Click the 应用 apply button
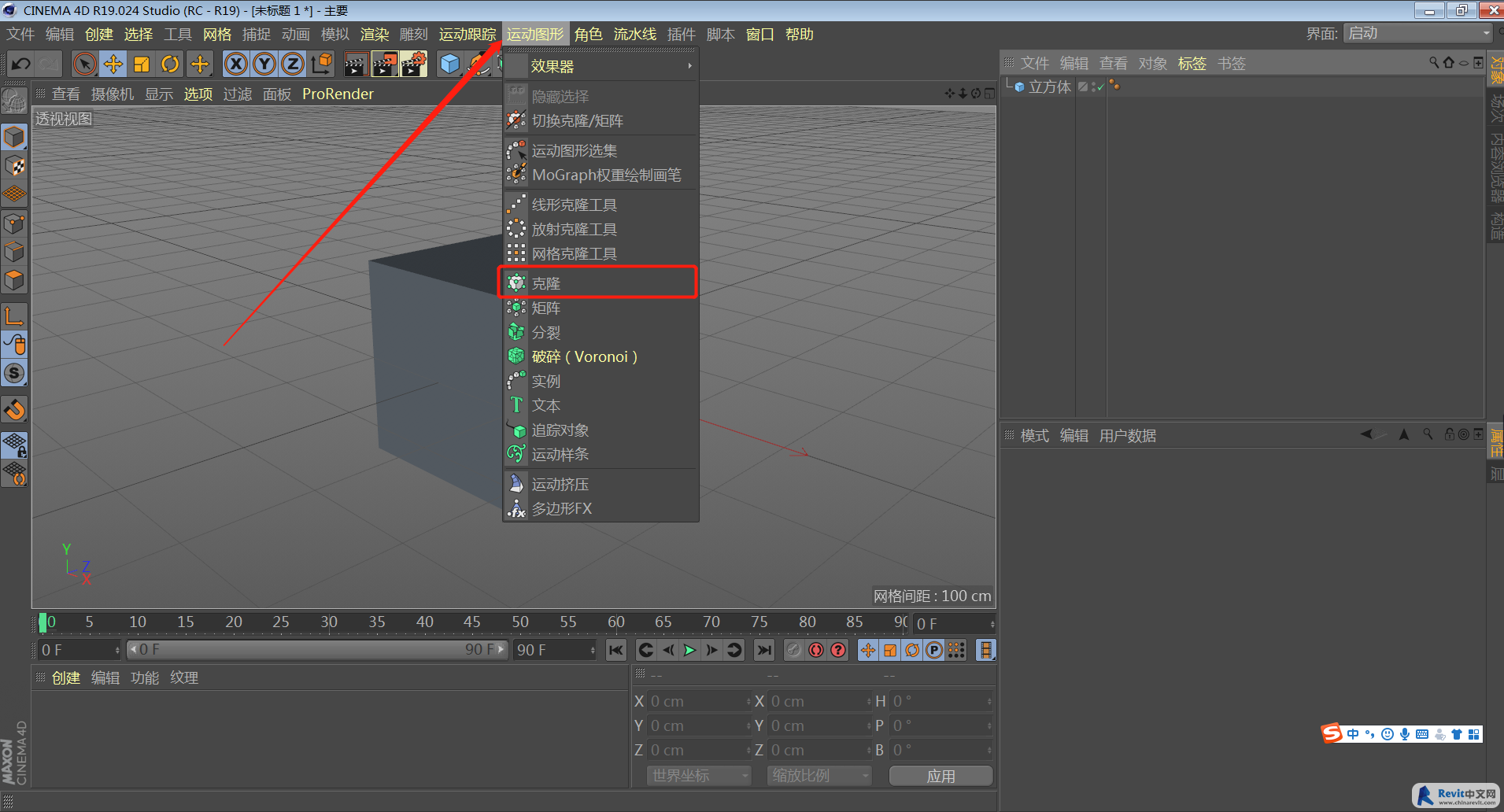Screen dimensions: 1504x812 point(940,776)
